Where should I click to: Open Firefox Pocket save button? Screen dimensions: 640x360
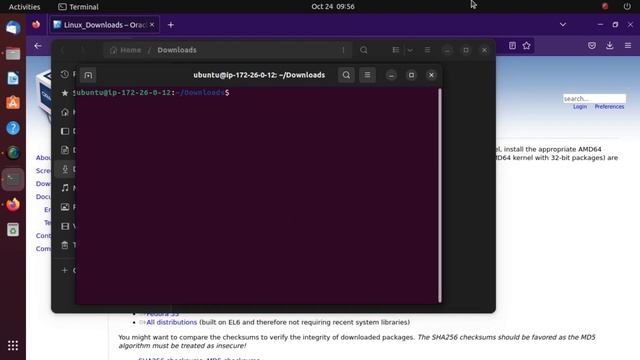[x=592, y=46]
